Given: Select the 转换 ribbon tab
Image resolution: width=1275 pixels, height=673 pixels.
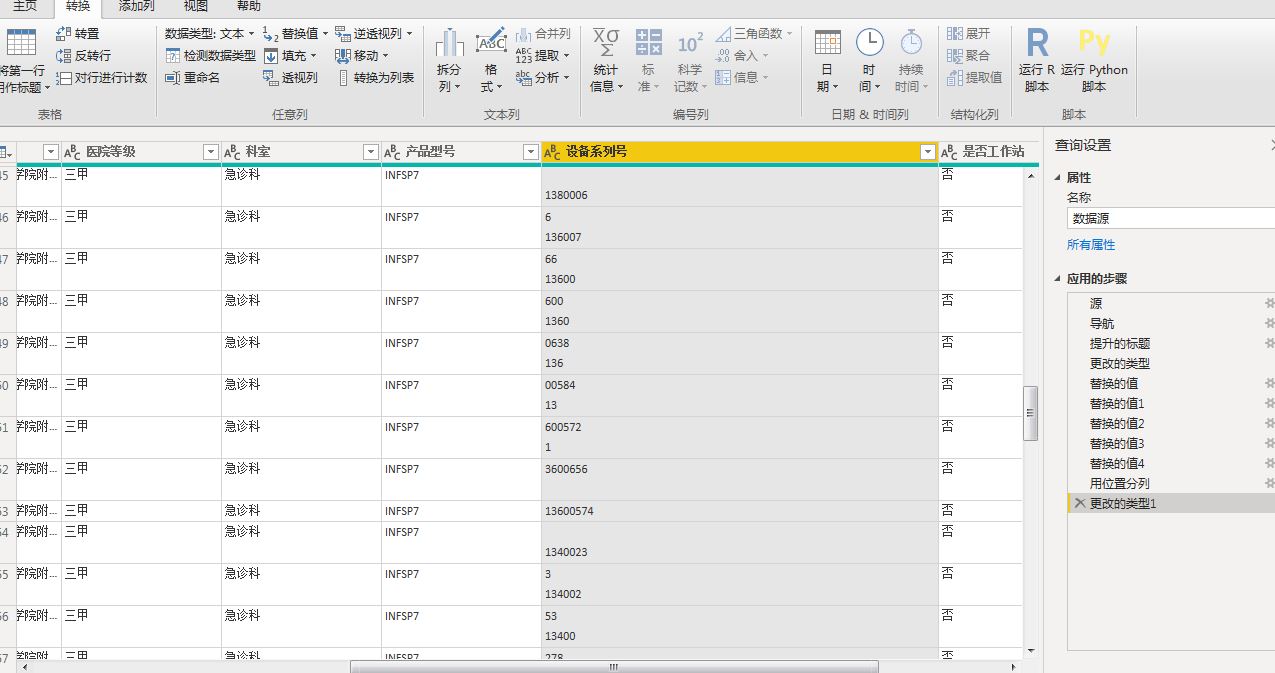Looking at the screenshot, I should [x=77, y=6].
